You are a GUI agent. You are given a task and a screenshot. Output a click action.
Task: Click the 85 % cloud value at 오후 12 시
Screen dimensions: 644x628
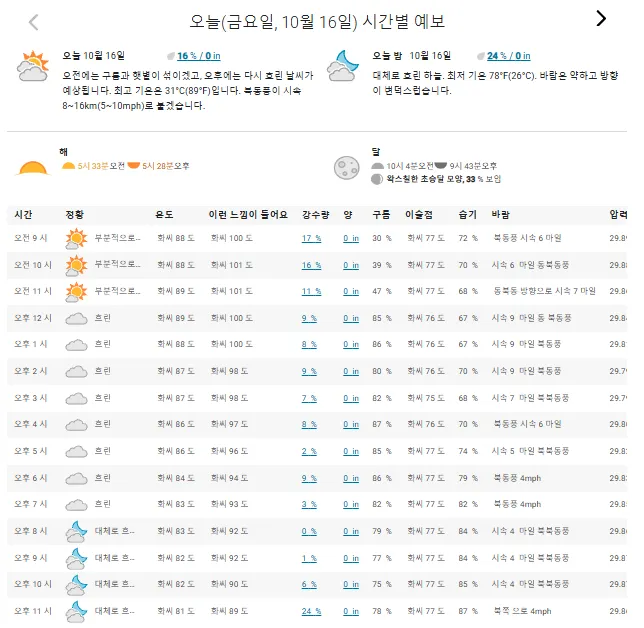[x=382, y=318]
